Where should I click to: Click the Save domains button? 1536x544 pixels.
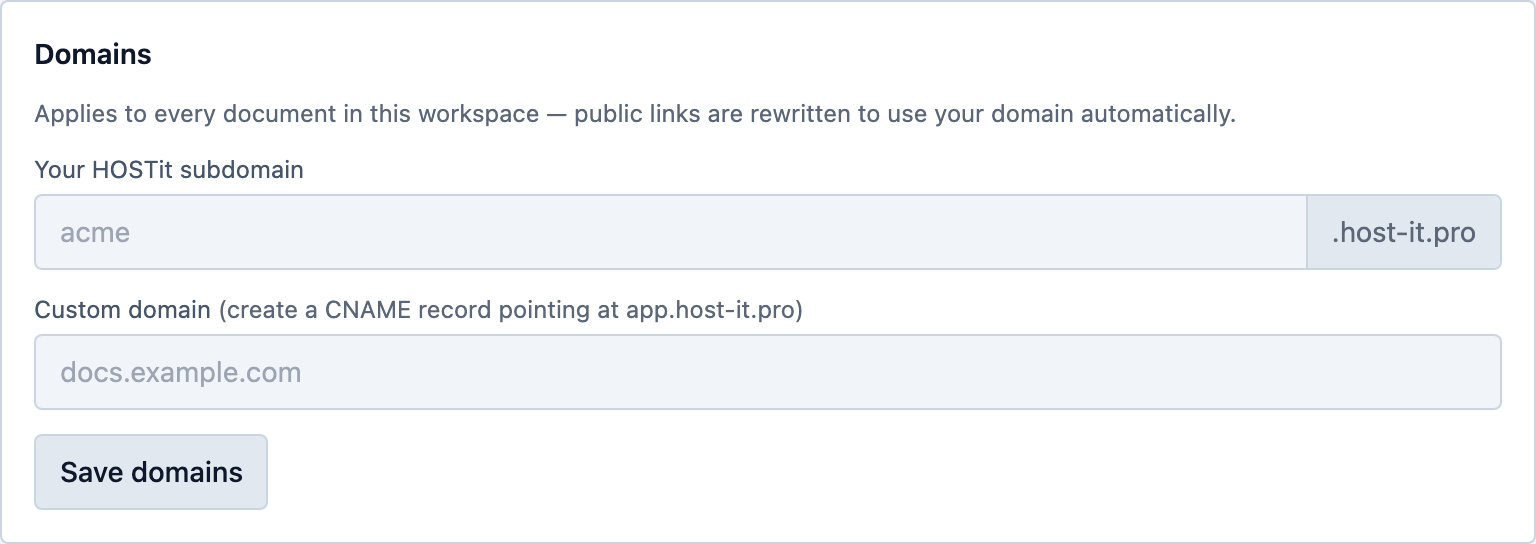tap(151, 472)
